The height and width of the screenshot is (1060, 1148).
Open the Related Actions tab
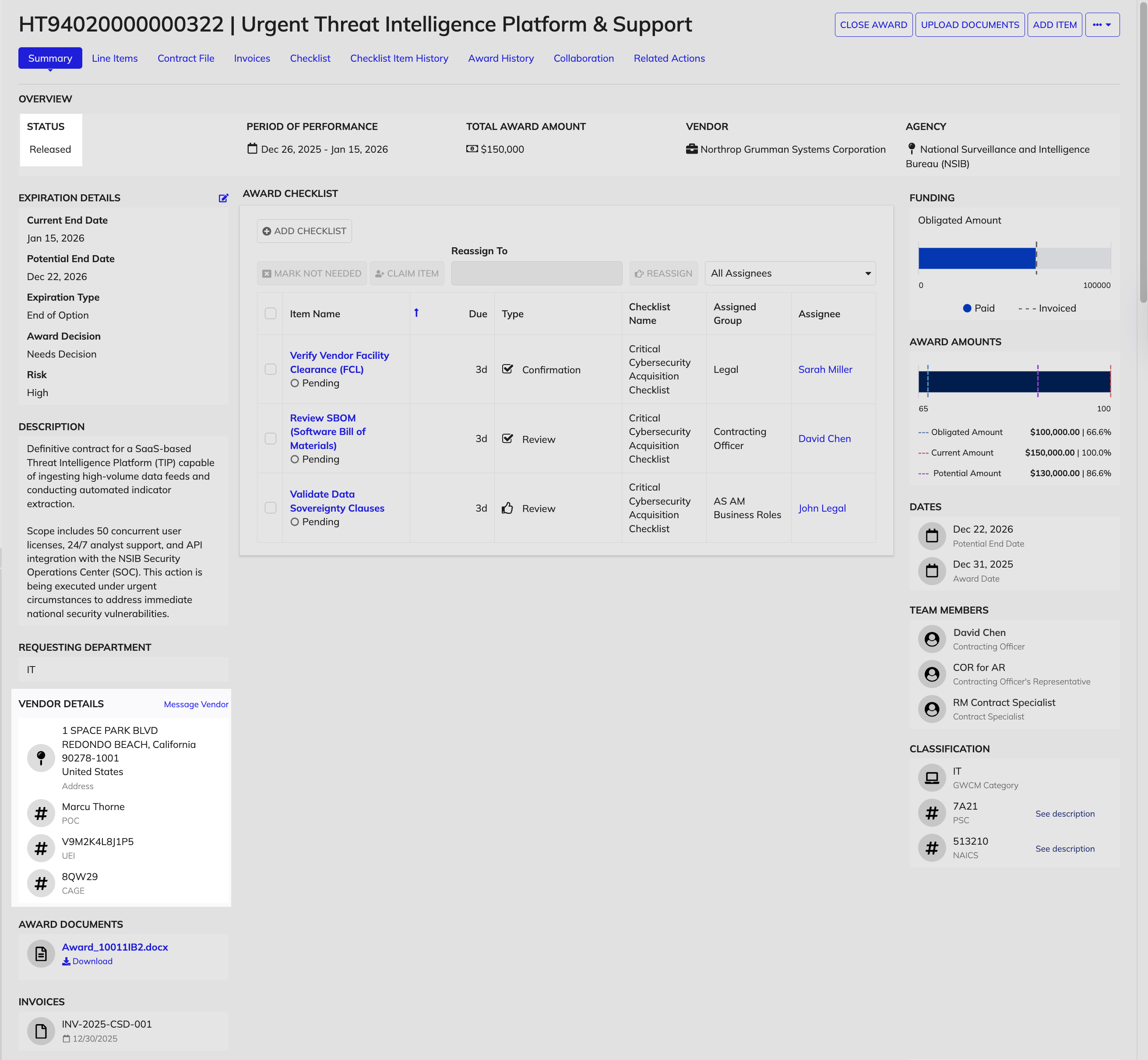(669, 58)
